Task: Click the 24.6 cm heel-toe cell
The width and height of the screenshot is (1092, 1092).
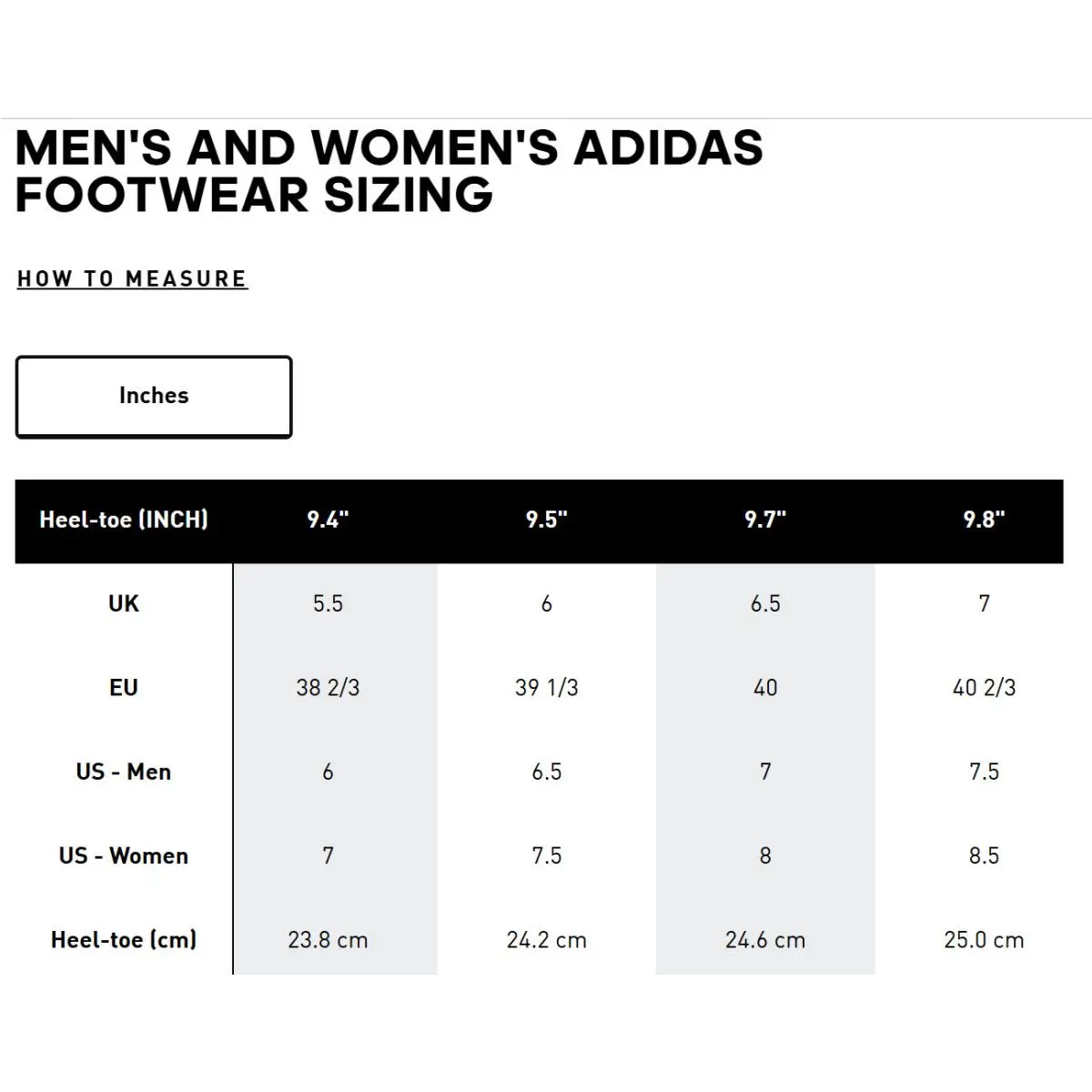Action: click(765, 940)
